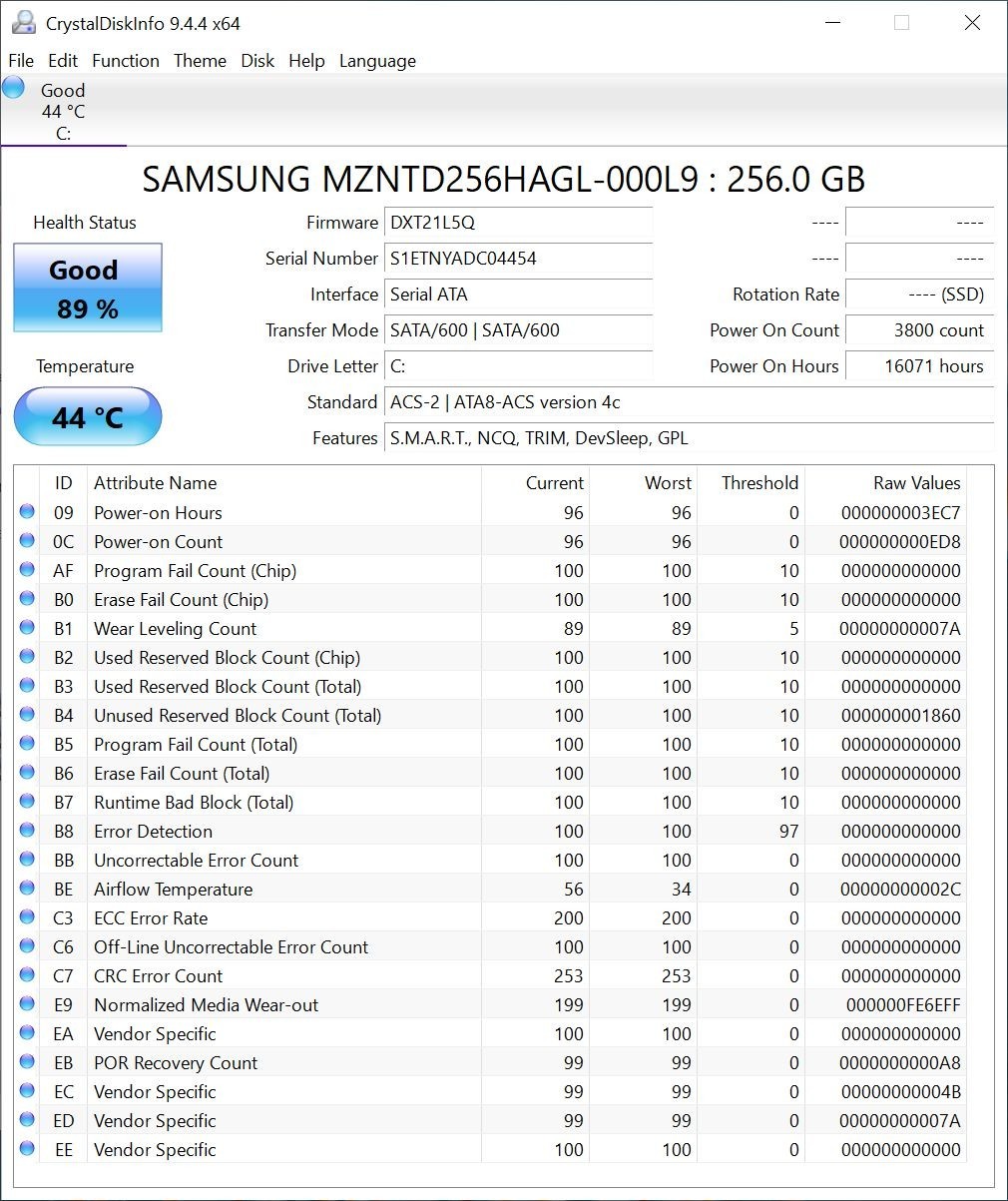Click the Serial Number field S1ETNYADC04454
This screenshot has width=1008, height=1201.
pos(519,259)
